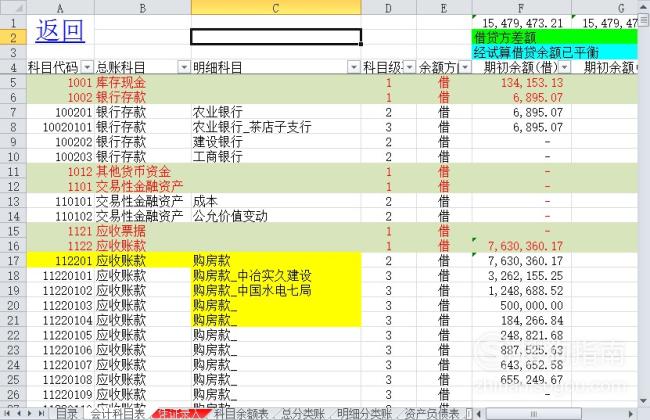Viewport: 650px width, 420px height.
Task: Click the 购房款_中国水电七局 cell
Action: (276, 291)
